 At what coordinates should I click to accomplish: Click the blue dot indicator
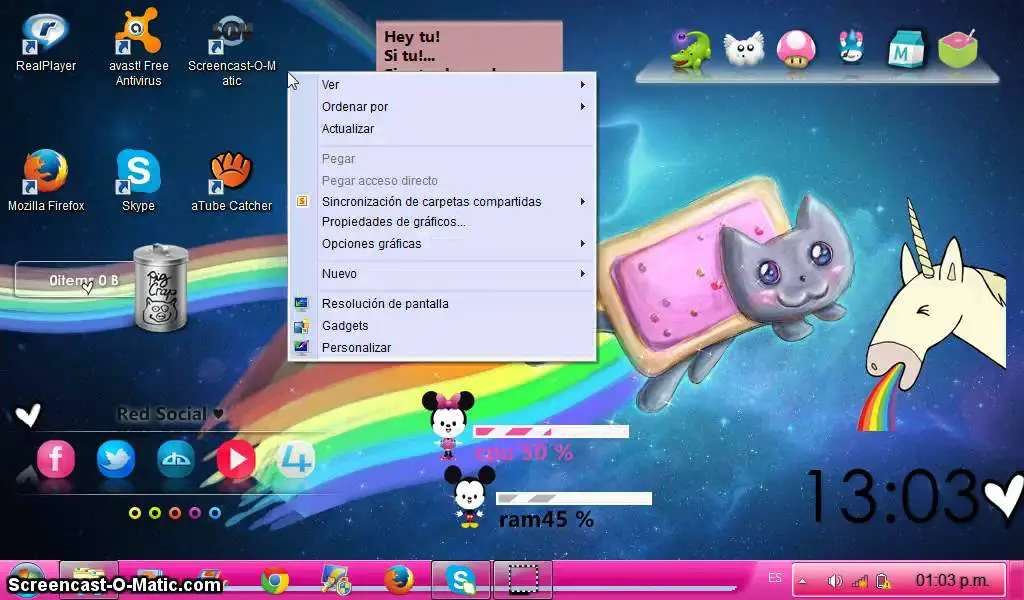(215, 513)
